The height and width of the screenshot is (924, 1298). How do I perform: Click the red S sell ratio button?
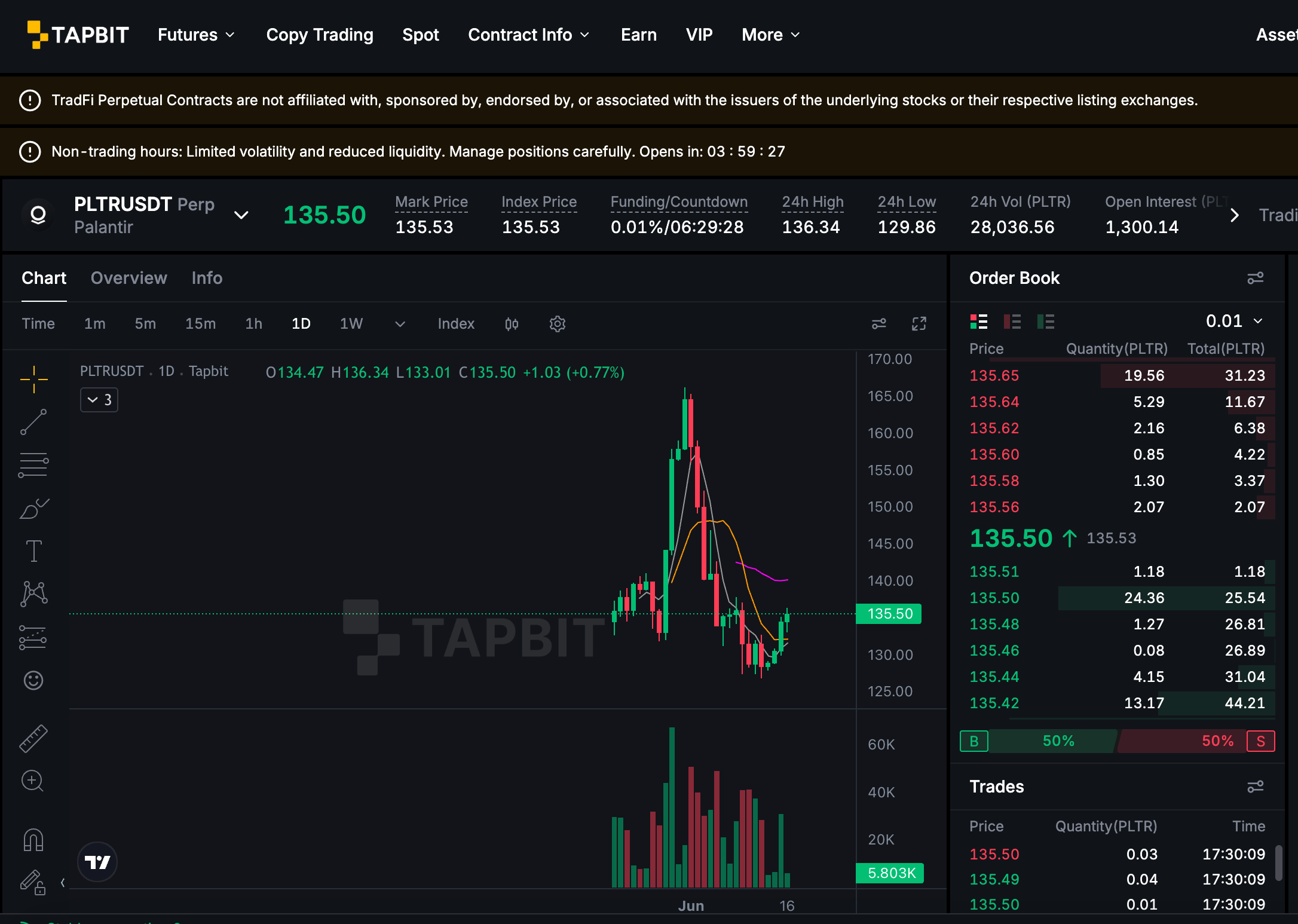[x=1261, y=741]
